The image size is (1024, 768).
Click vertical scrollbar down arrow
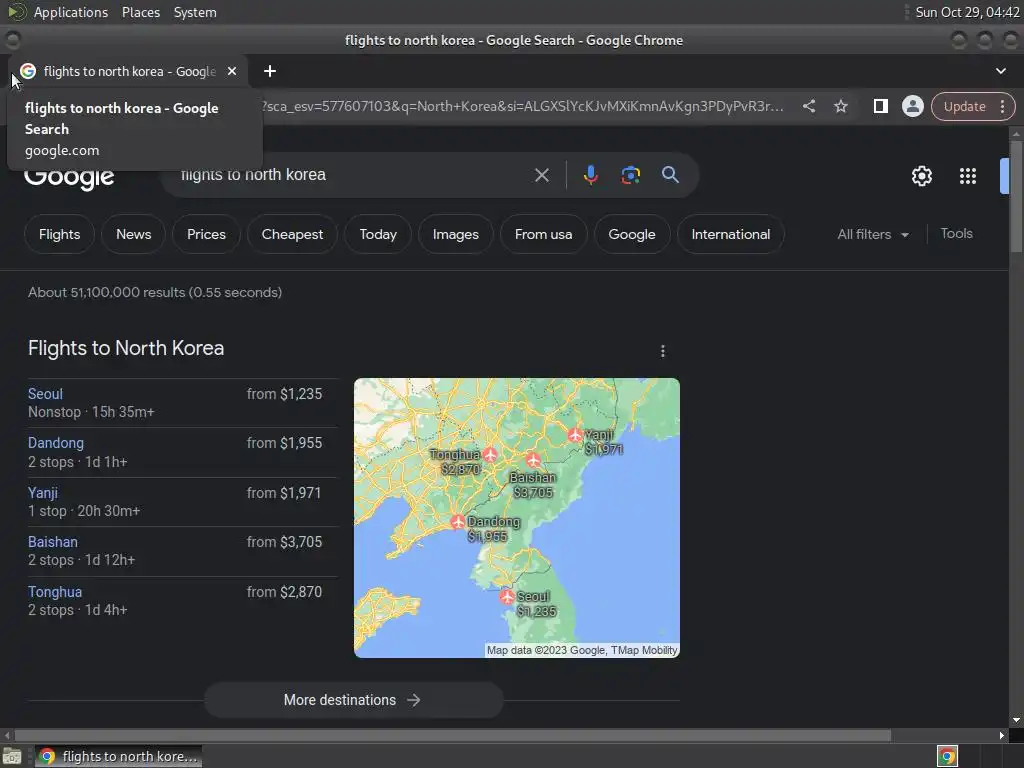1016,720
